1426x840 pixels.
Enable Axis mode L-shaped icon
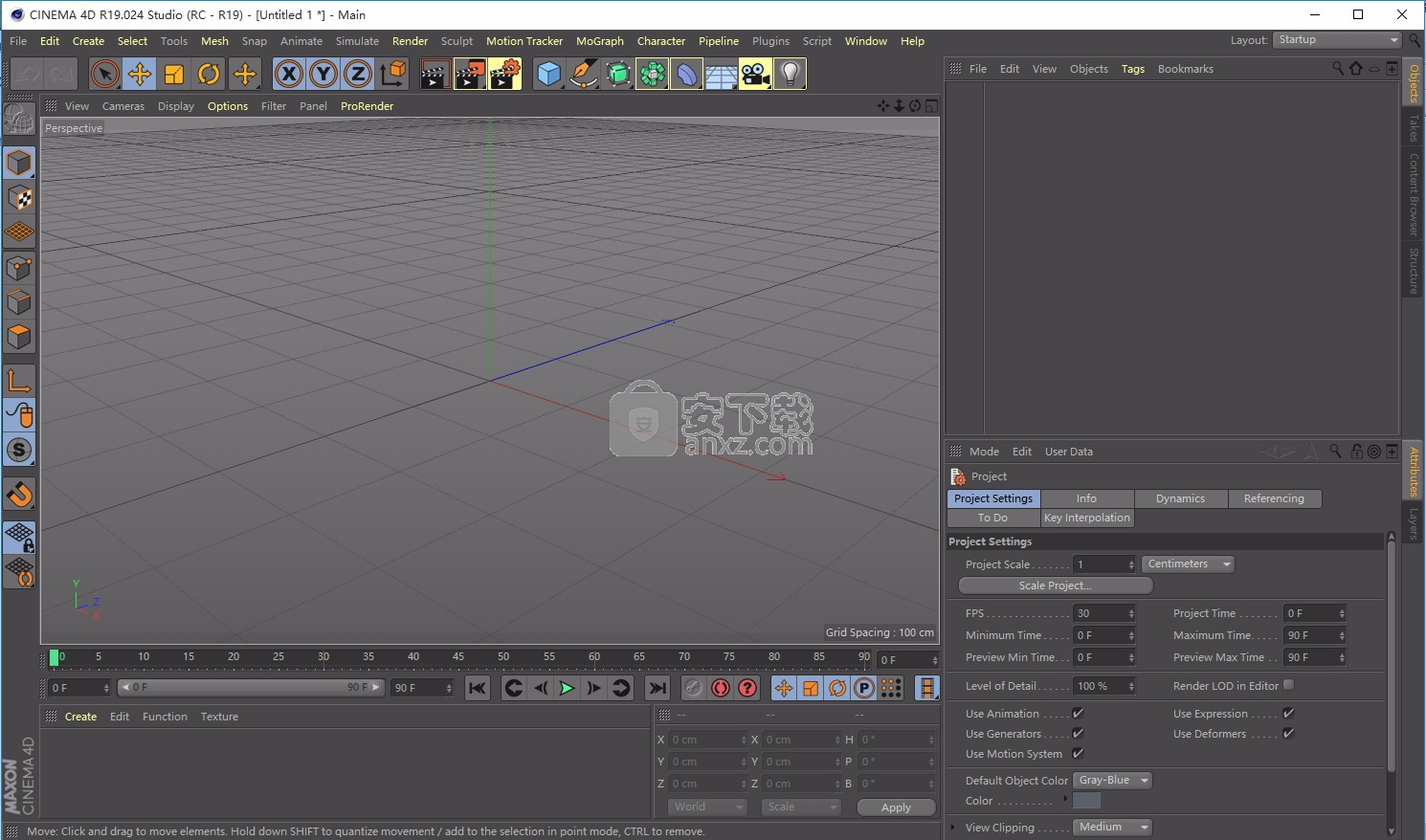tap(19, 381)
